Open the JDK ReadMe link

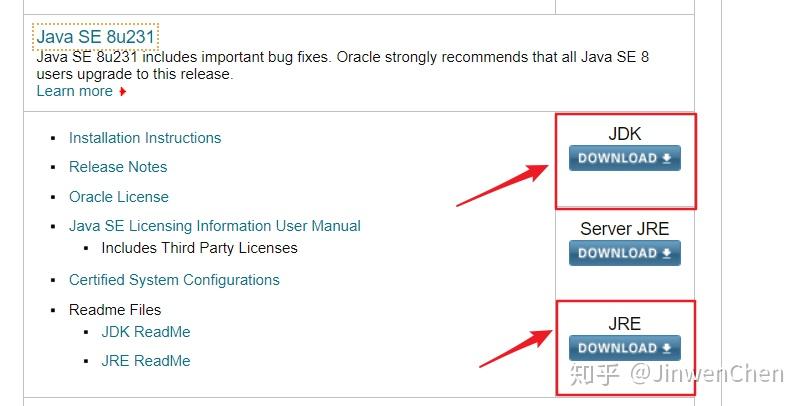(x=146, y=332)
